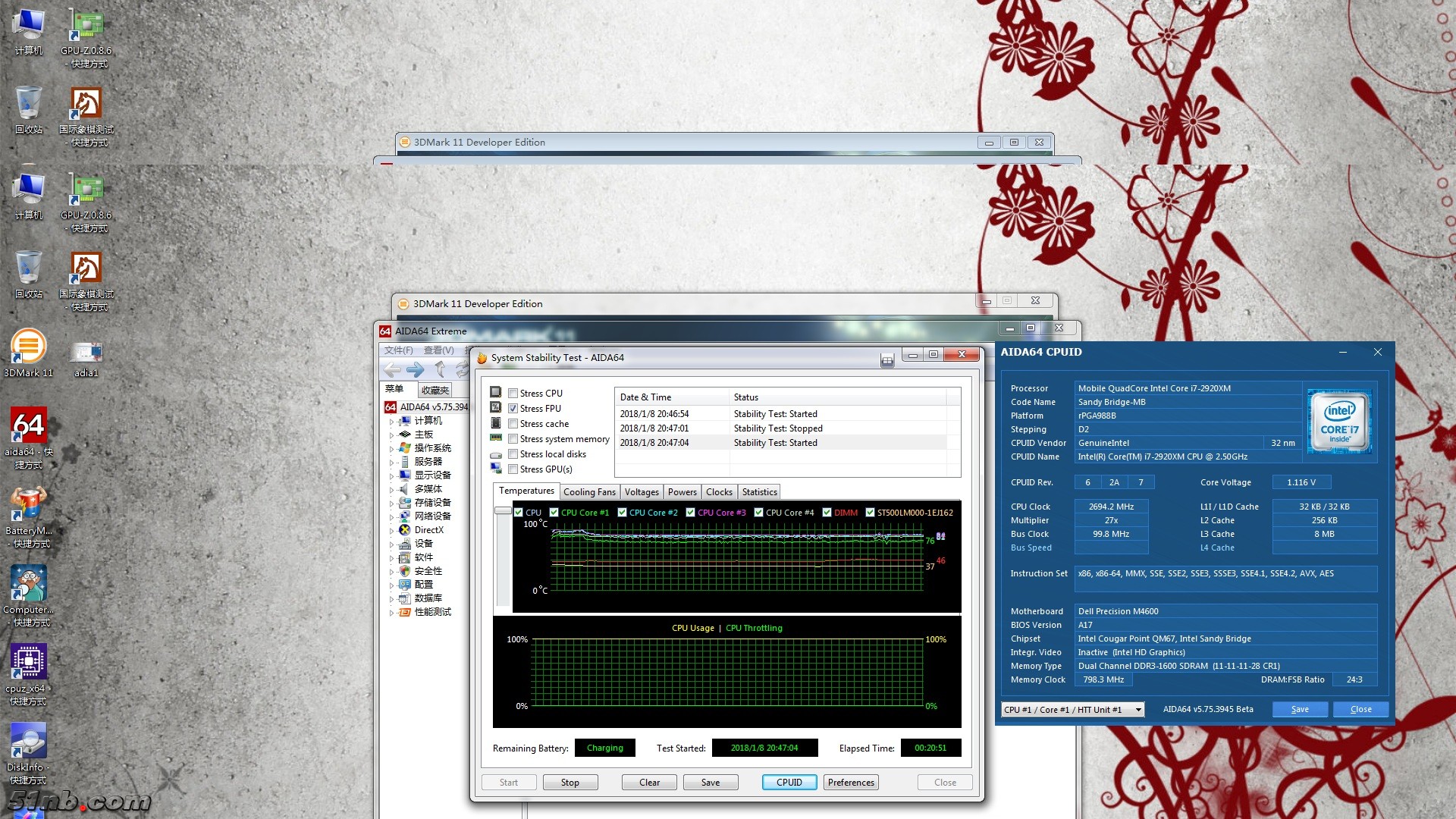Expand the 性能测试 tree node

[392, 612]
